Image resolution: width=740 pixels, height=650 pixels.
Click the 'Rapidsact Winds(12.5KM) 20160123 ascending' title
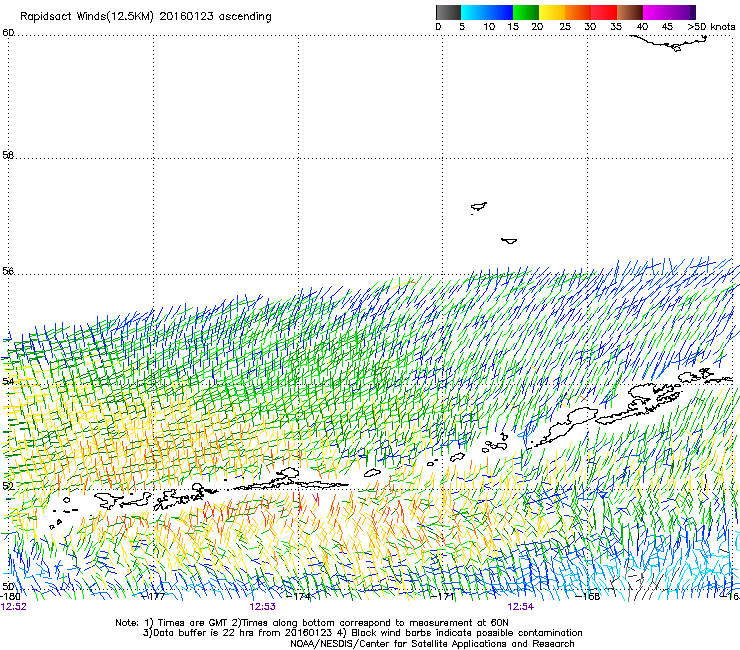(x=146, y=17)
